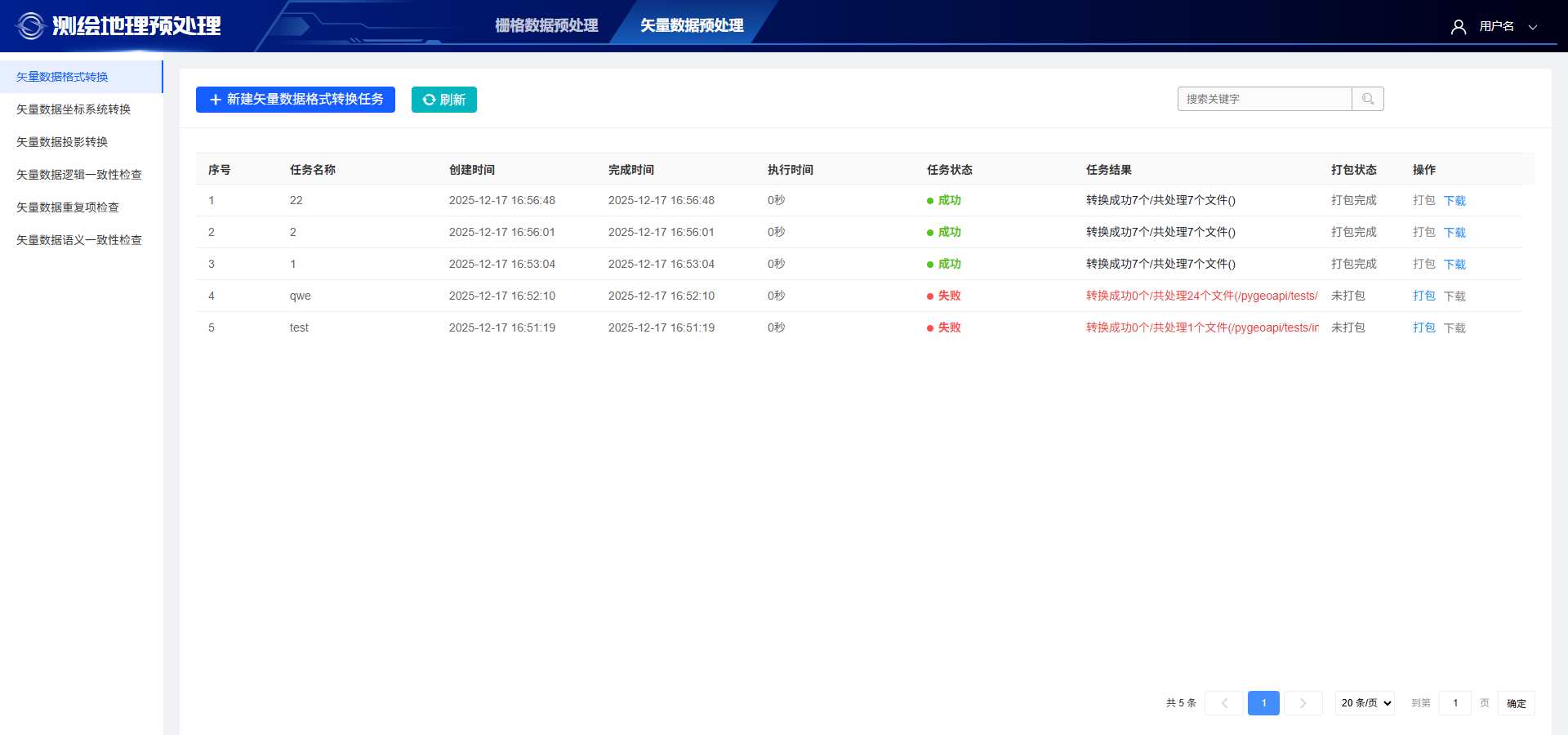Expand the 用户名 dropdown chevron
This screenshot has width=1568, height=735.
click(x=1533, y=27)
